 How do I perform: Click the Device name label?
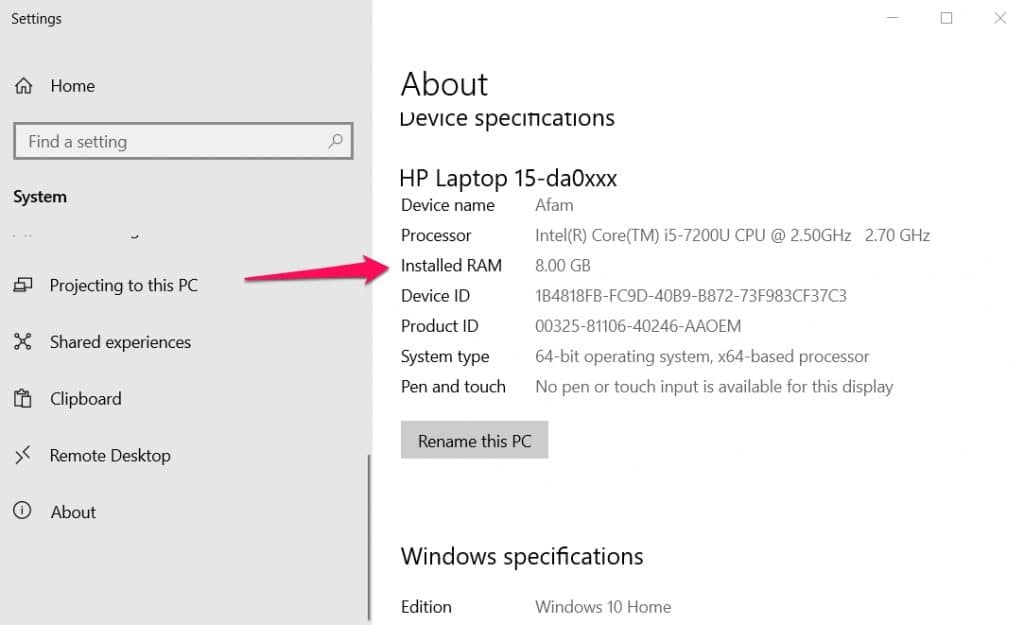pos(448,205)
